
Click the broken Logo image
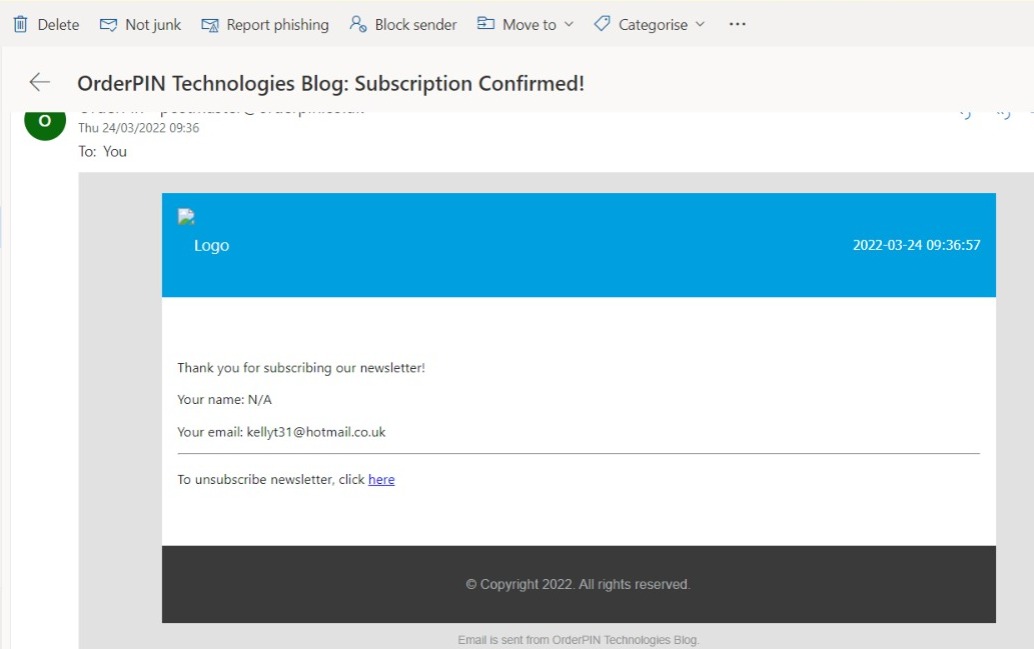(186, 216)
